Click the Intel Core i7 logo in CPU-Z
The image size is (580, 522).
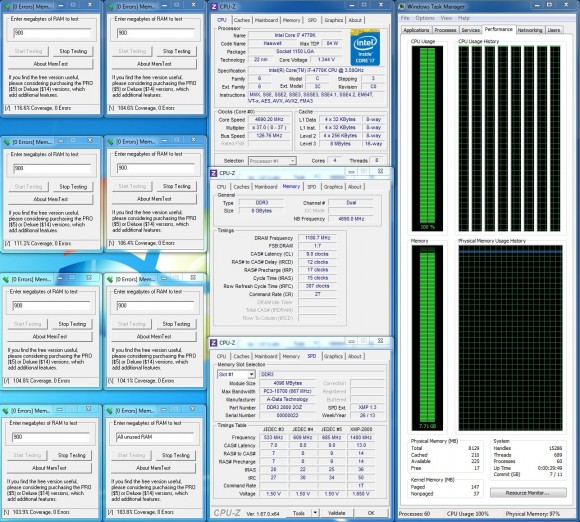pos(365,47)
